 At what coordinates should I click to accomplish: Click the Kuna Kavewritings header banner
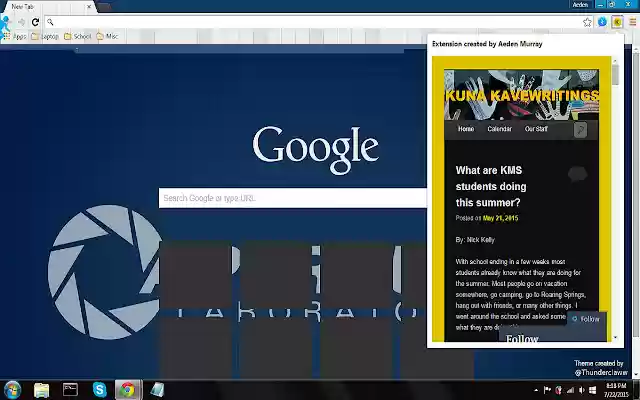(x=521, y=95)
